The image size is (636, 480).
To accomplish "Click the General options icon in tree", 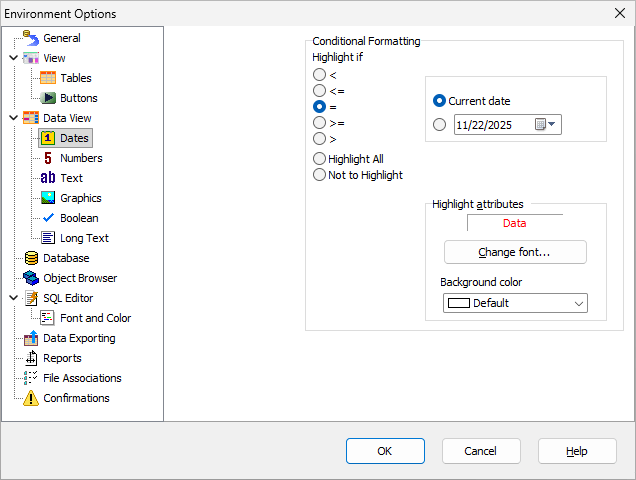I will [x=31, y=38].
